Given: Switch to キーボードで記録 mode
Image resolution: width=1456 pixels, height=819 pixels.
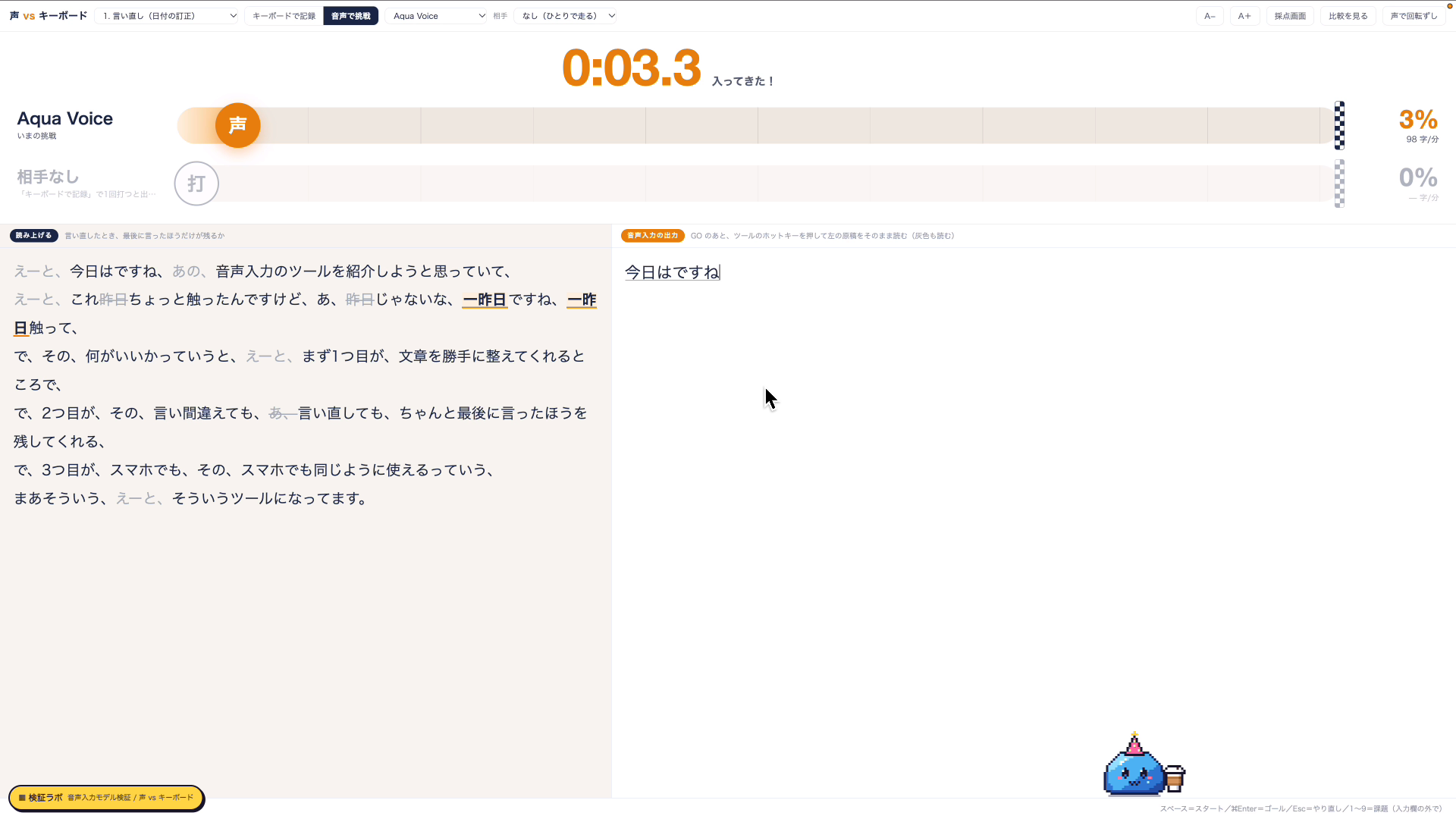Looking at the screenshot, I should [x=284, y=16].
